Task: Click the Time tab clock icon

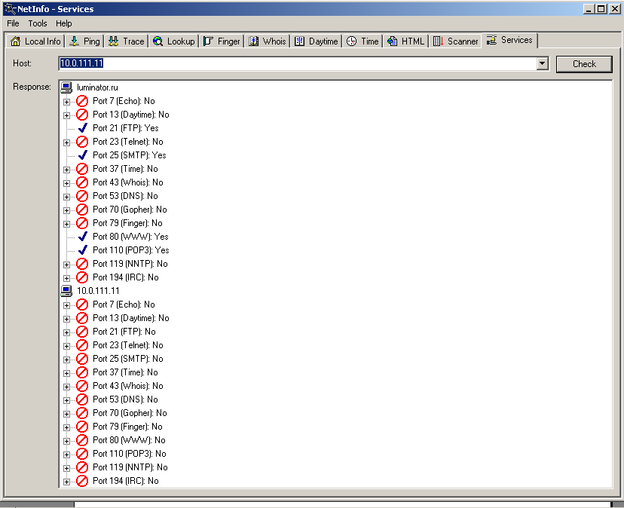Action: point(351,41)
